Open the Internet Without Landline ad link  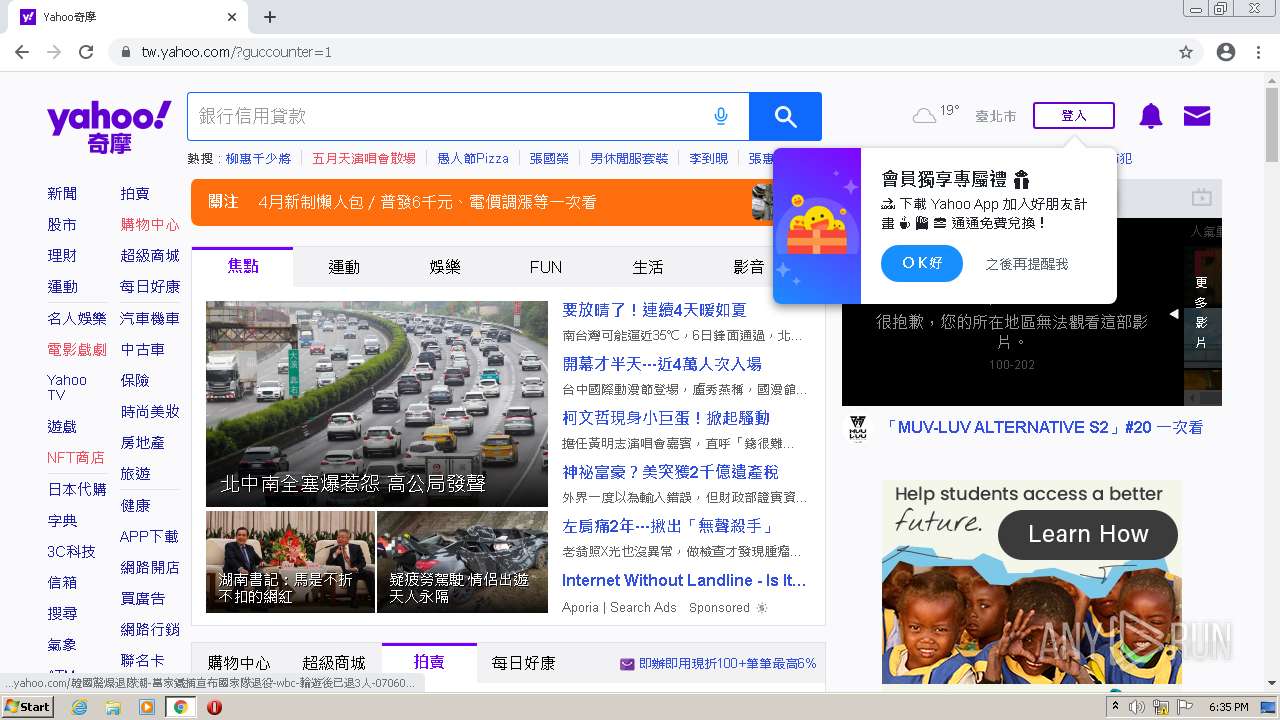pyautogui.click(x=684, y=580)
